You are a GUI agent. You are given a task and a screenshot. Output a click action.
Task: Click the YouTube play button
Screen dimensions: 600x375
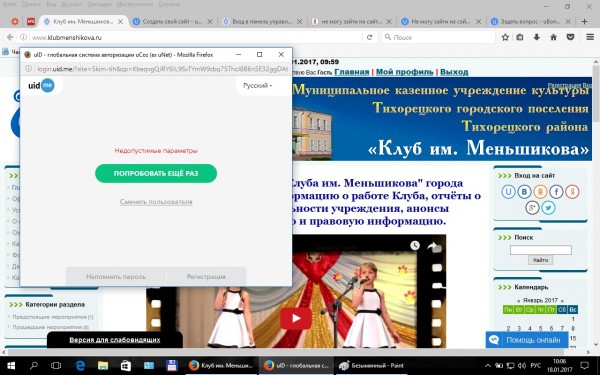click(x=296, y=318)
